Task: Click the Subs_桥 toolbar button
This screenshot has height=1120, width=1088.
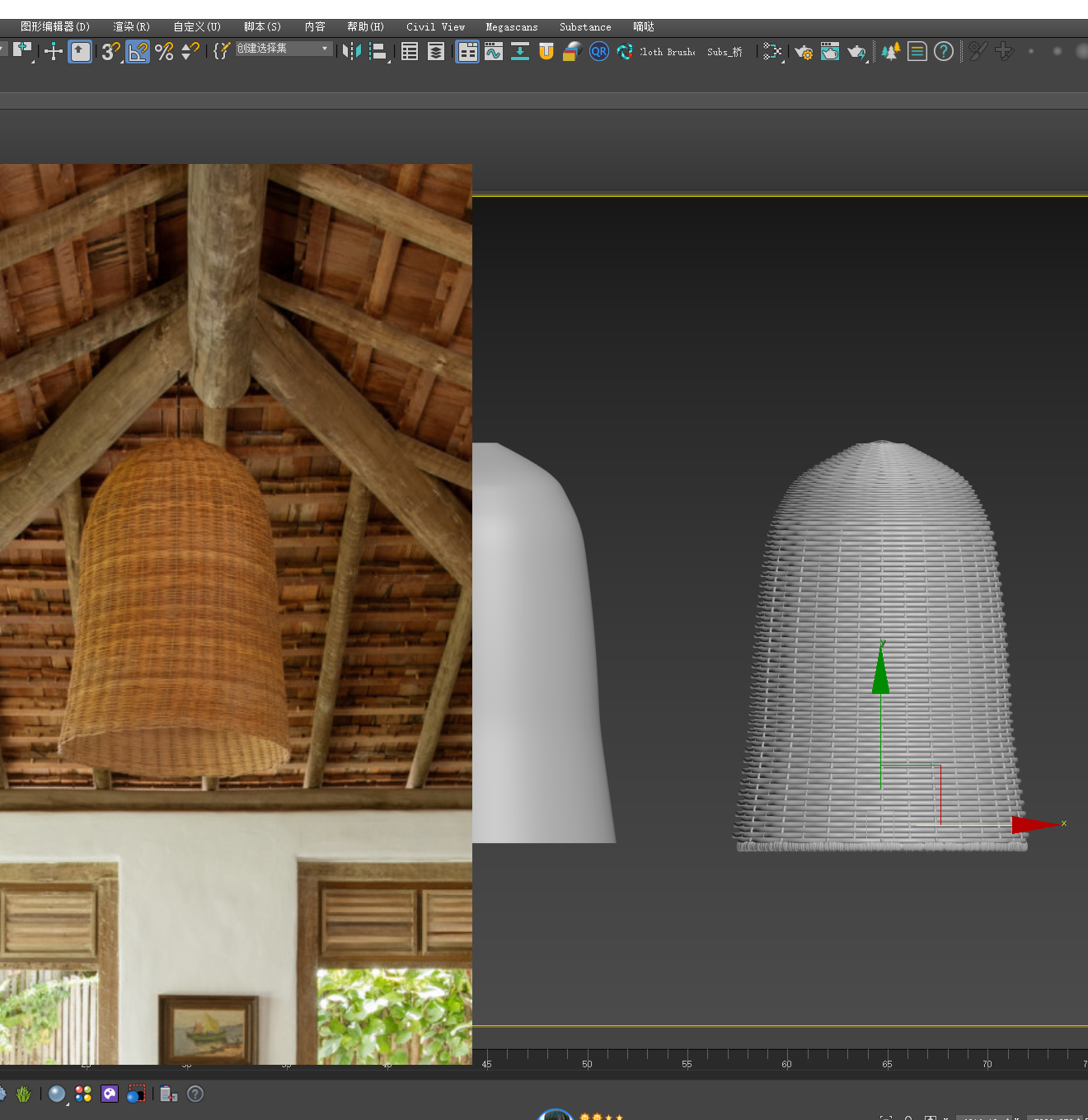Action: [x=725, y=52]
